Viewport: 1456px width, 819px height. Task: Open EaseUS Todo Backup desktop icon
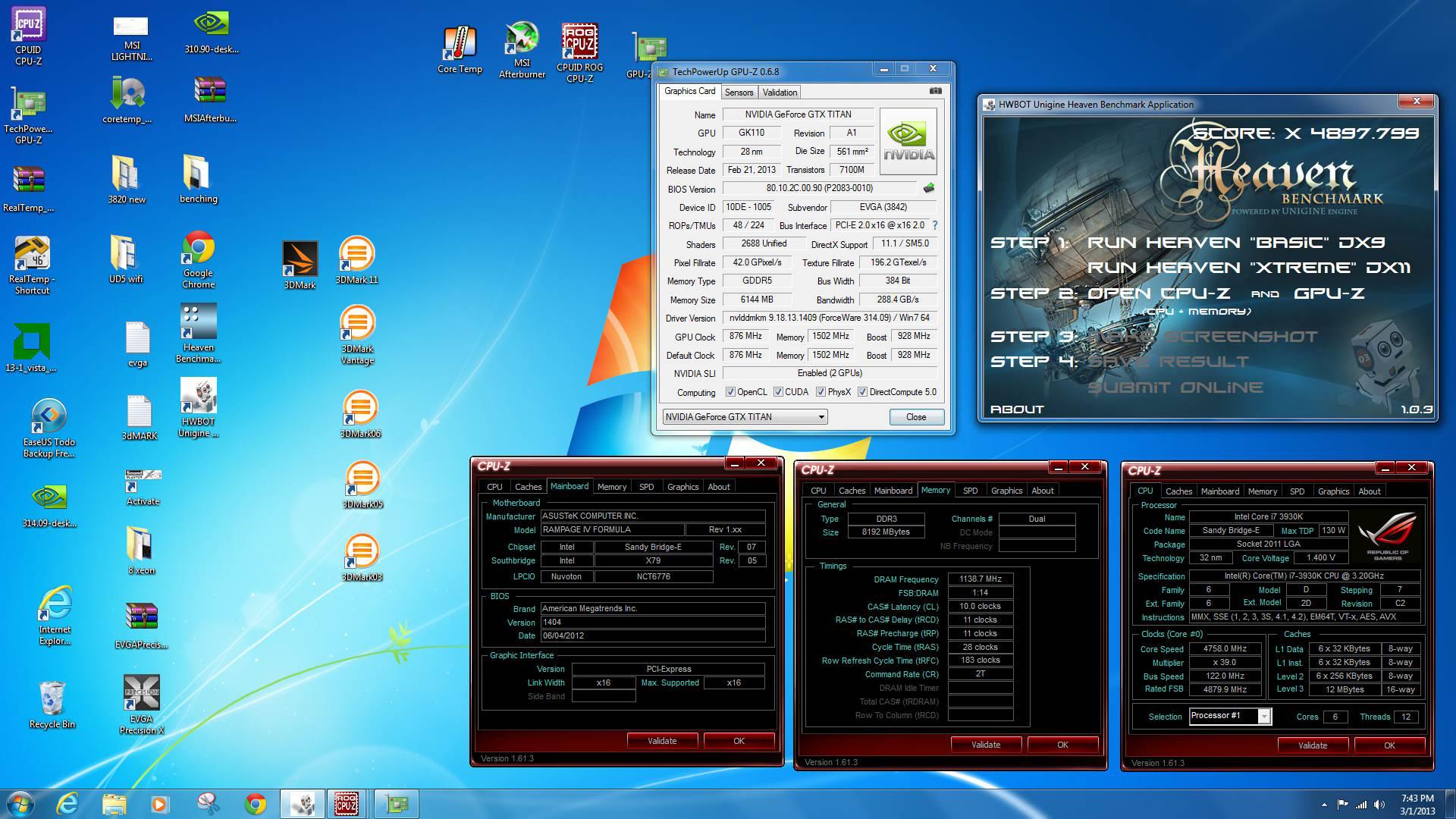(49, 428)
